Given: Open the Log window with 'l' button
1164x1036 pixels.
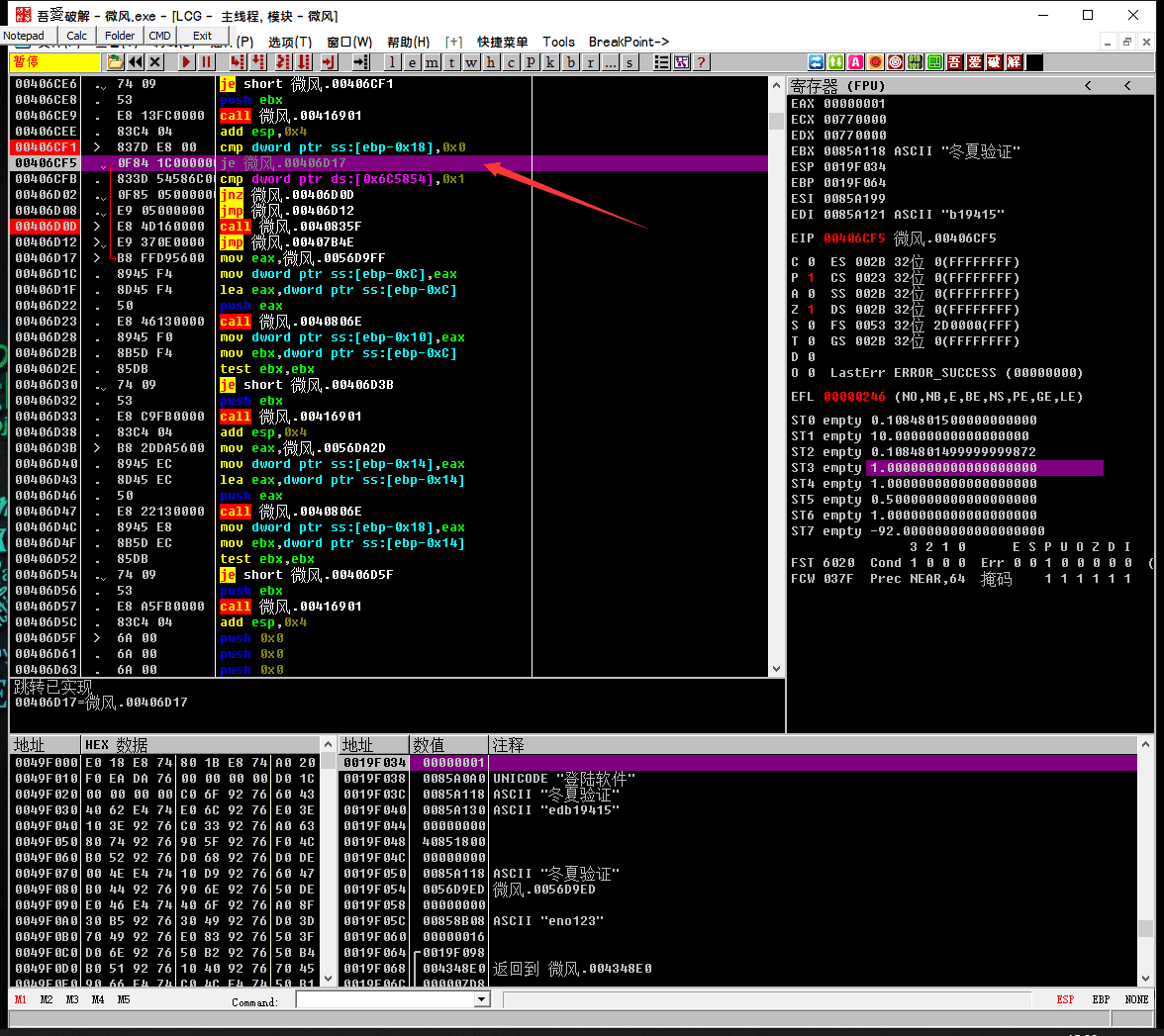Looking at the screenshot, I should 392,62.
